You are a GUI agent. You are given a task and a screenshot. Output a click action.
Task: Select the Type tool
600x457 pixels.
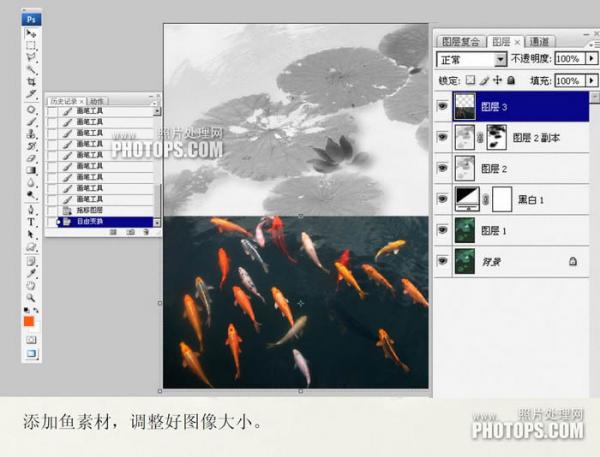click(31, 222)
